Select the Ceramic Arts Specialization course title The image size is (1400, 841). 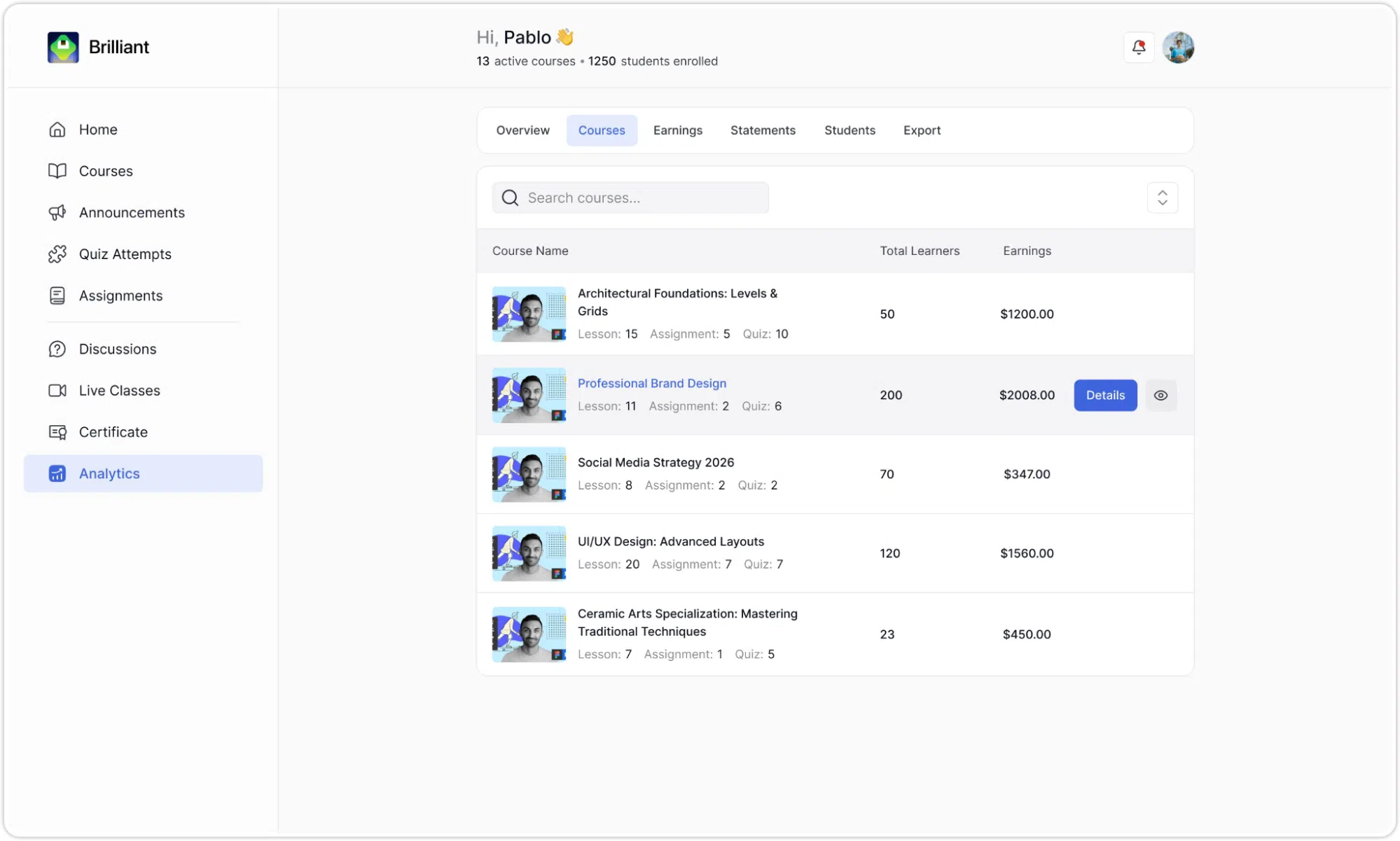click(x=687, y=623)
